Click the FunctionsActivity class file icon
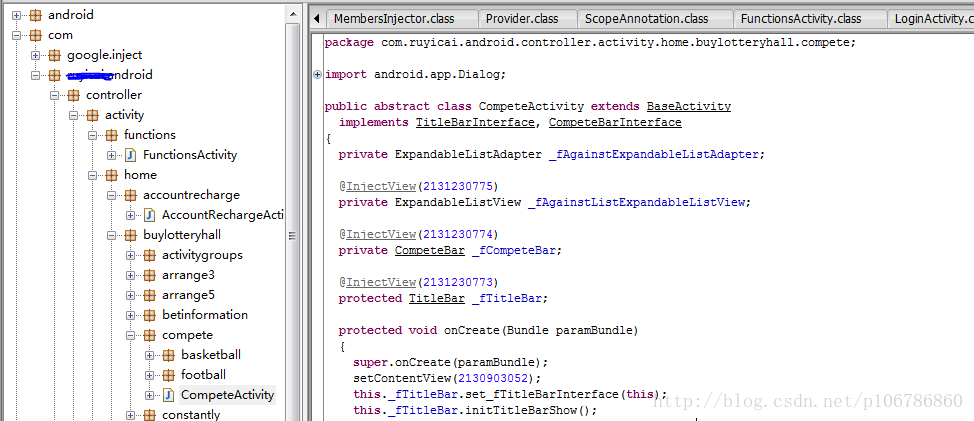 [x=130, y=155]
